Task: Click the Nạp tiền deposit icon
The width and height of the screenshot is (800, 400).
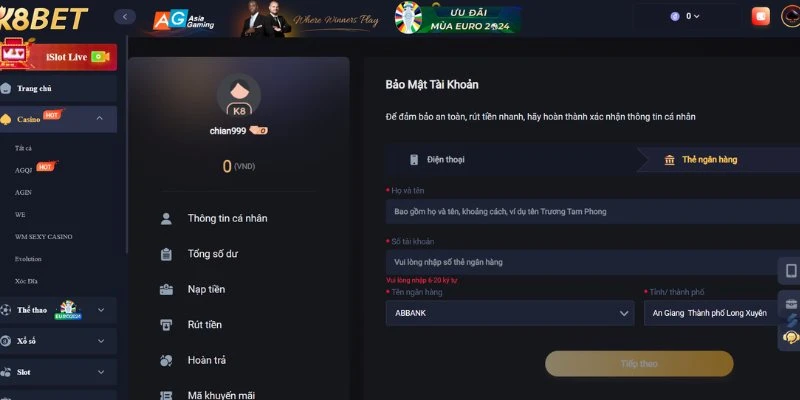Action: tap(166, 289)
